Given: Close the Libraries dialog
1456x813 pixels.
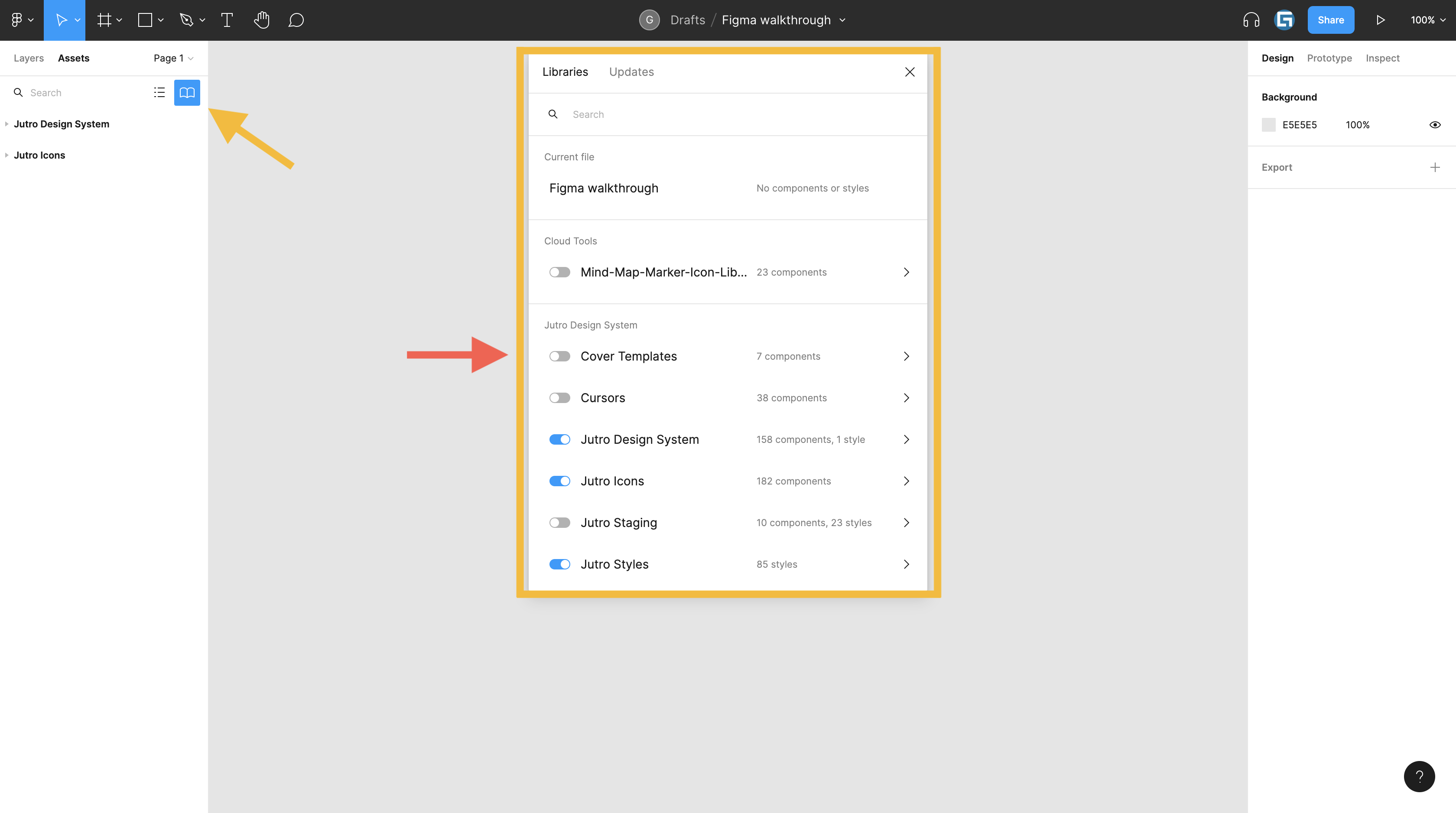Looking at the screenshot, I should [910, 72].
